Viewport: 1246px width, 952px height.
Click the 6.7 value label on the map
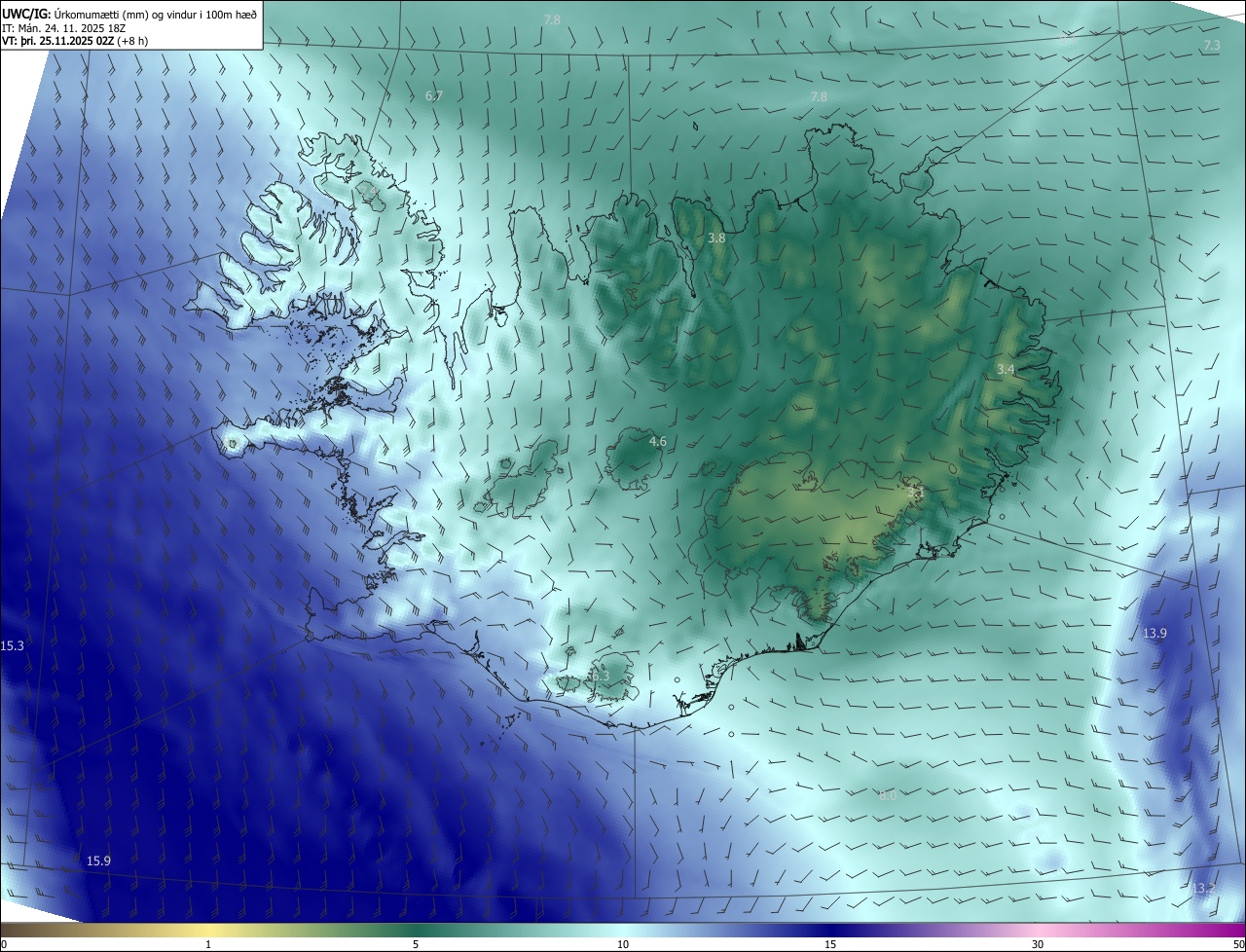coord(434,96)
